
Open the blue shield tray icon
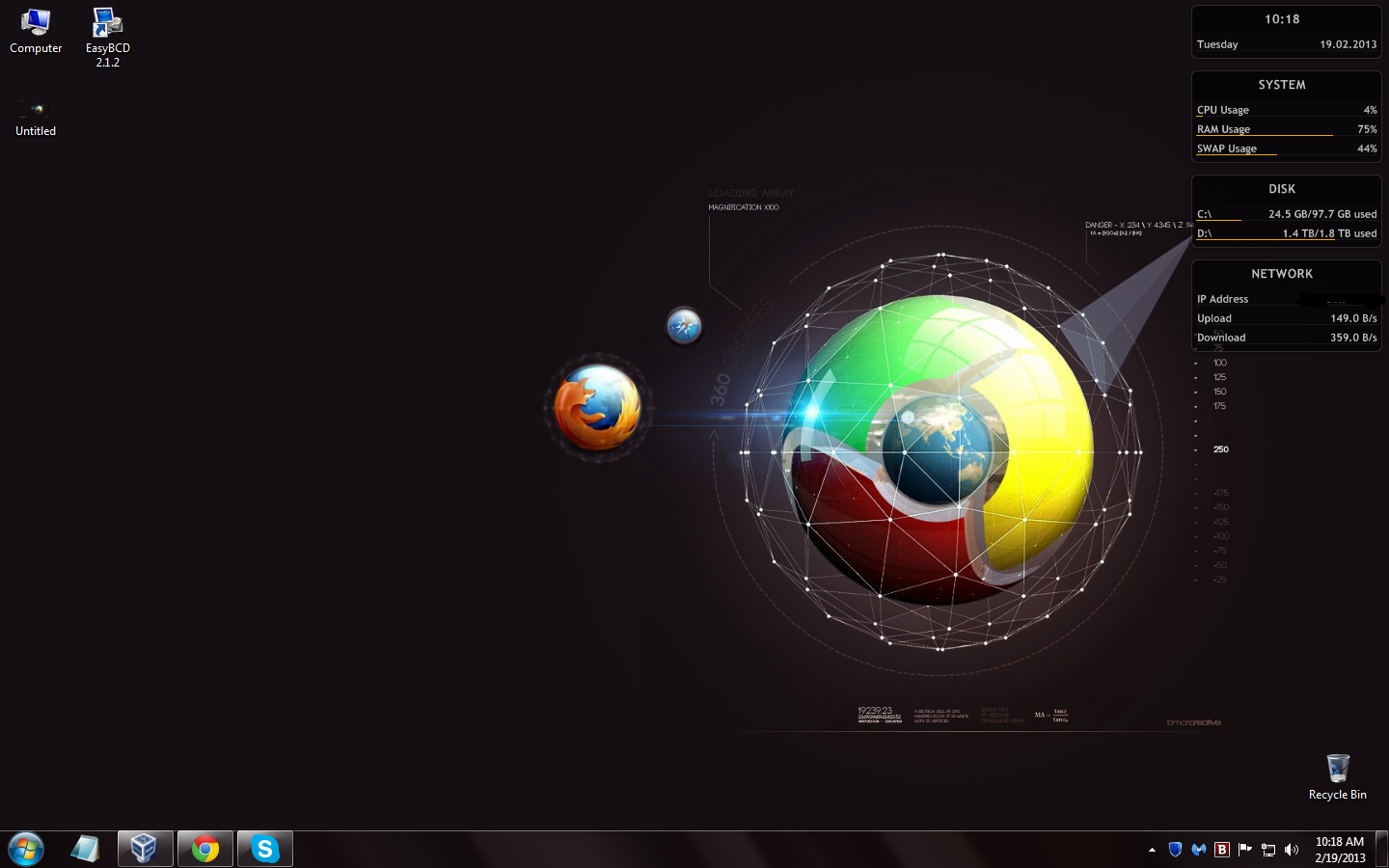(1175, 850)
